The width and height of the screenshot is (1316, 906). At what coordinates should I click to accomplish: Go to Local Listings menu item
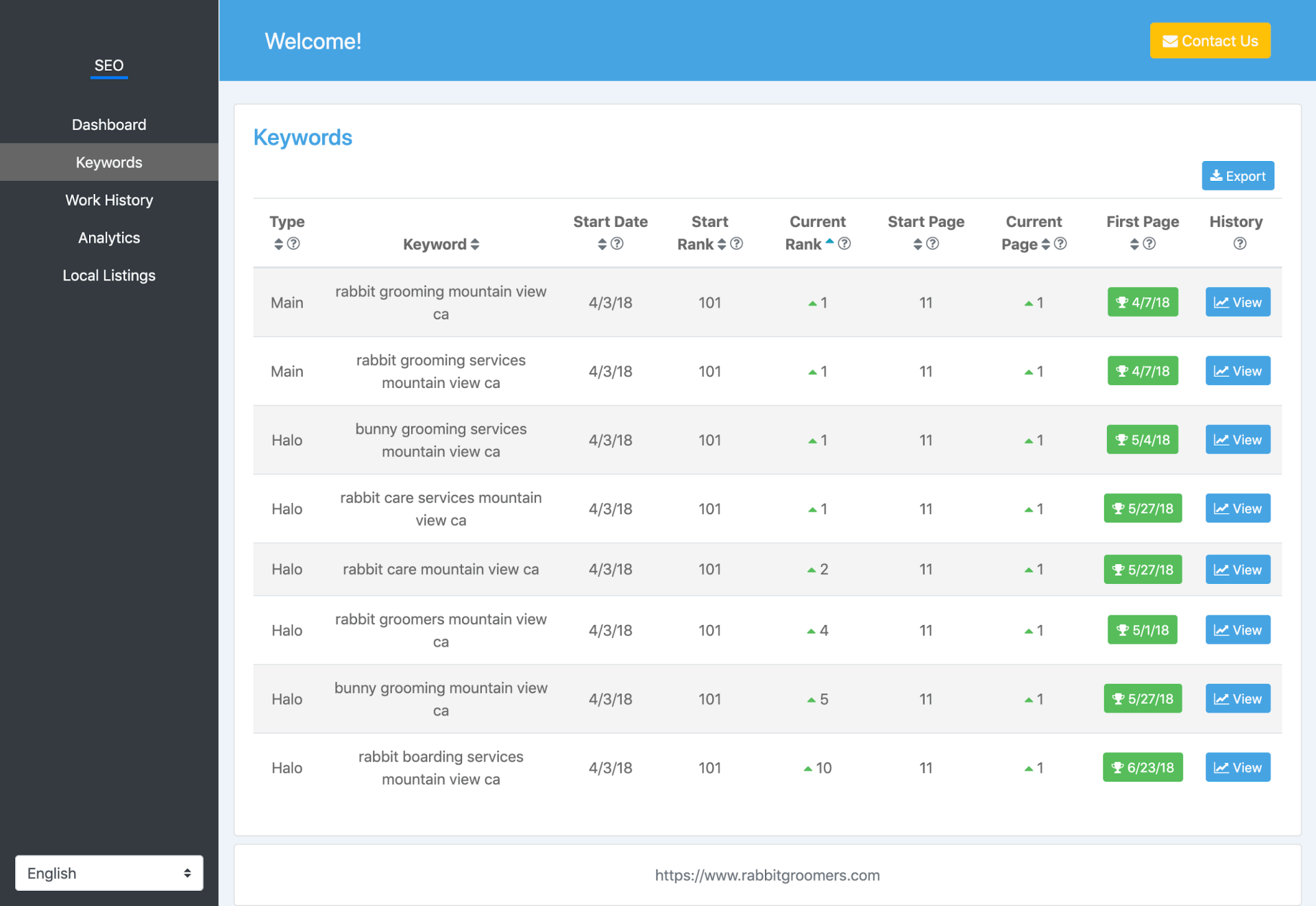[109, 276]
